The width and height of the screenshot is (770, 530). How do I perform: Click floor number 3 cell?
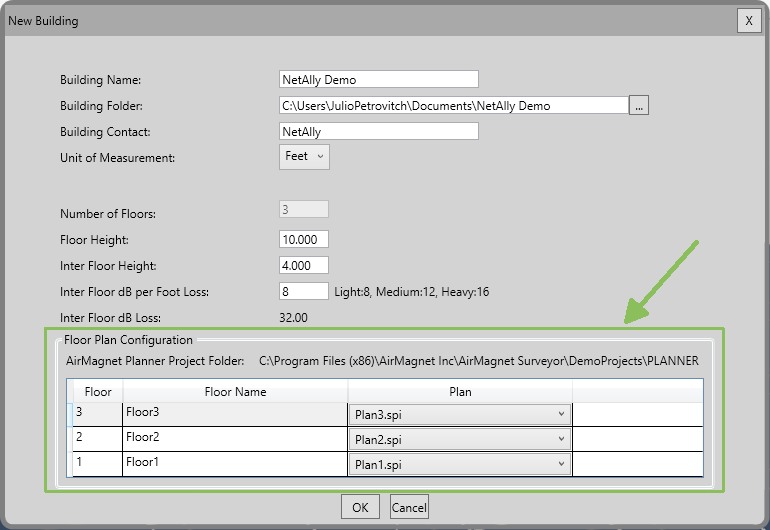coord(97,414)
